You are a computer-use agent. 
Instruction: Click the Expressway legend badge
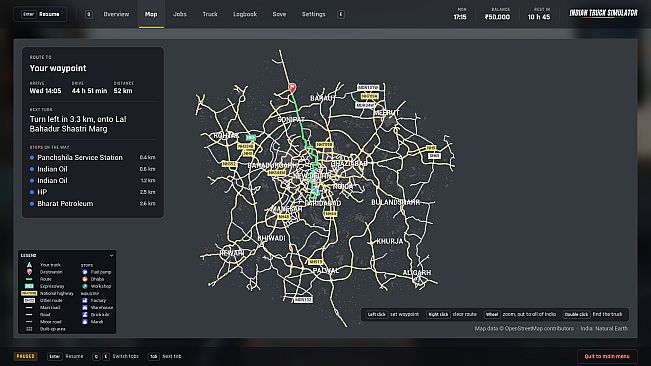(29, 286)
